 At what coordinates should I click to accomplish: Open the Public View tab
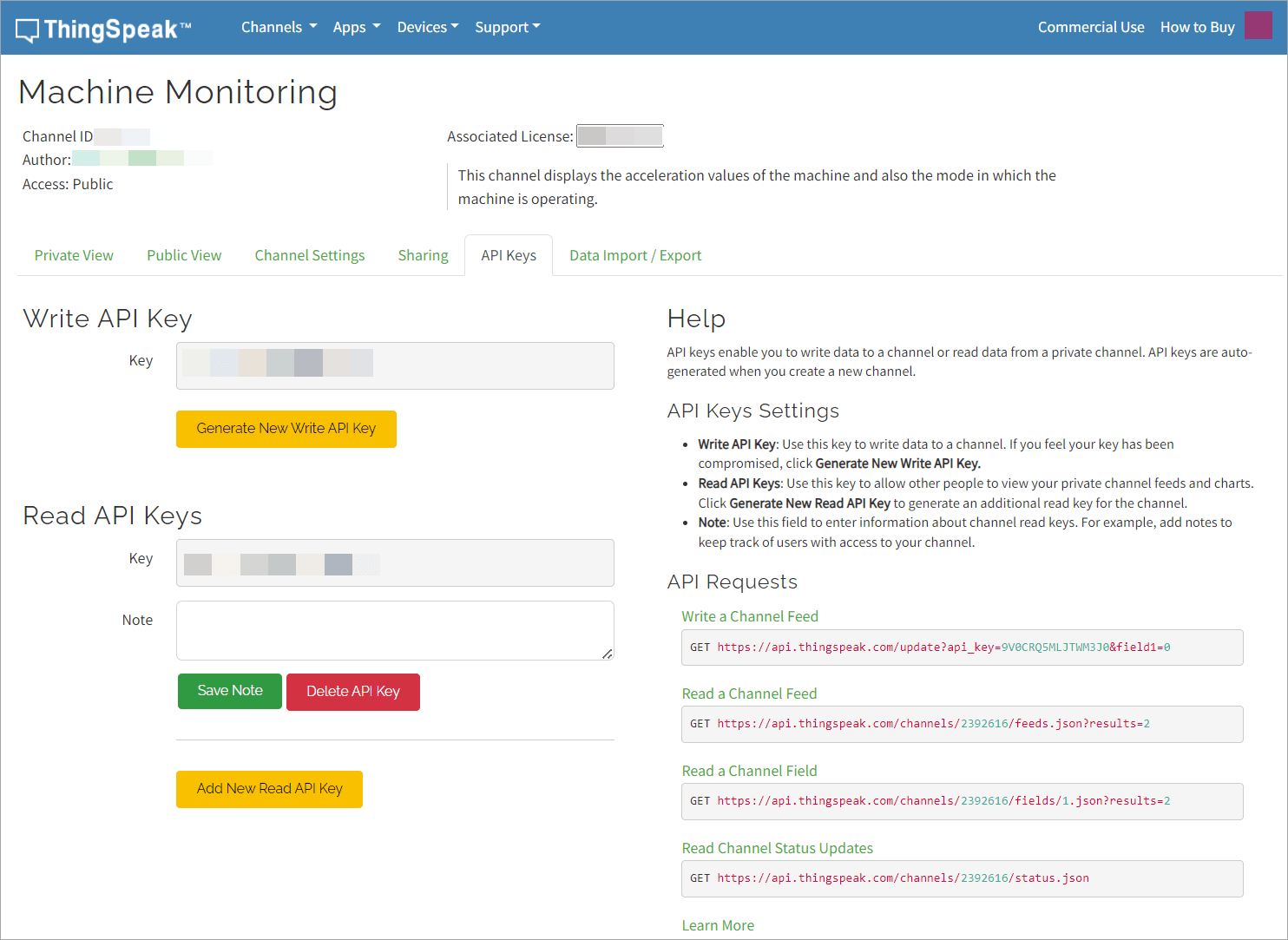(184, 255)
